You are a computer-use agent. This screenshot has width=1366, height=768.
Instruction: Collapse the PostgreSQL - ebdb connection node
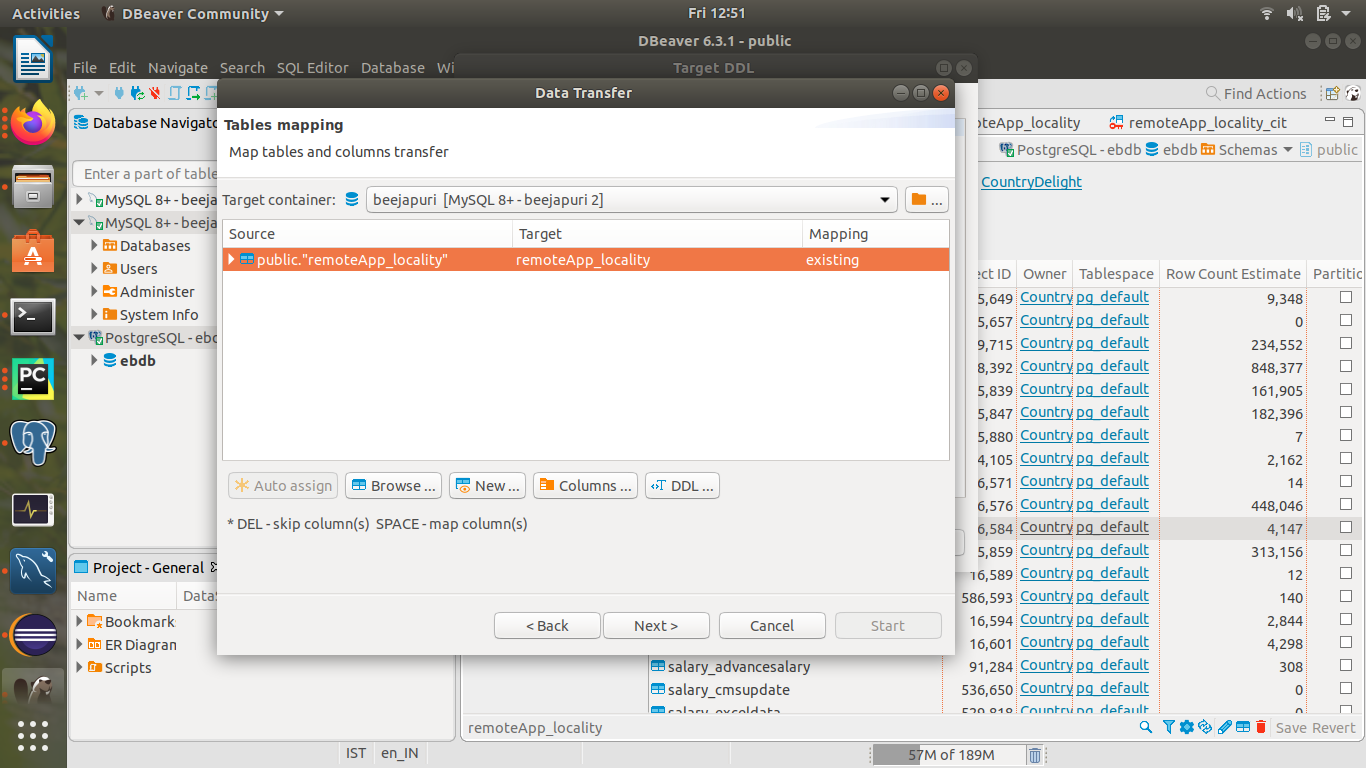point(78,337)
